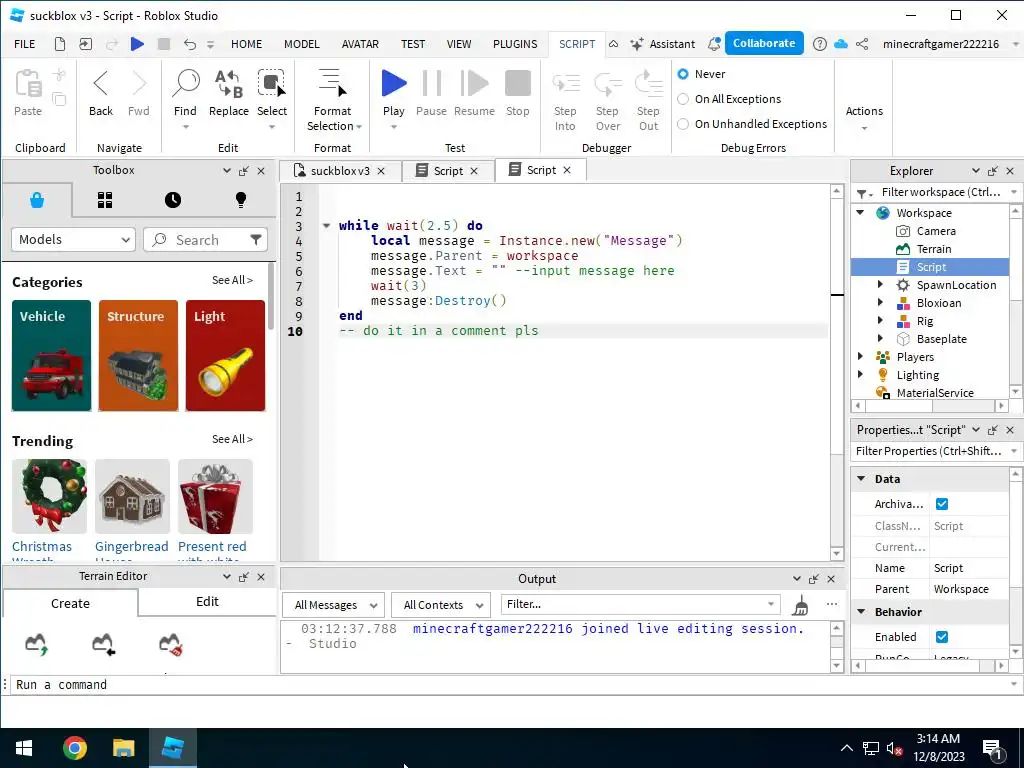Select Script in Explorer tree
Screen dimensions: 1024x768
pos(930,267)
